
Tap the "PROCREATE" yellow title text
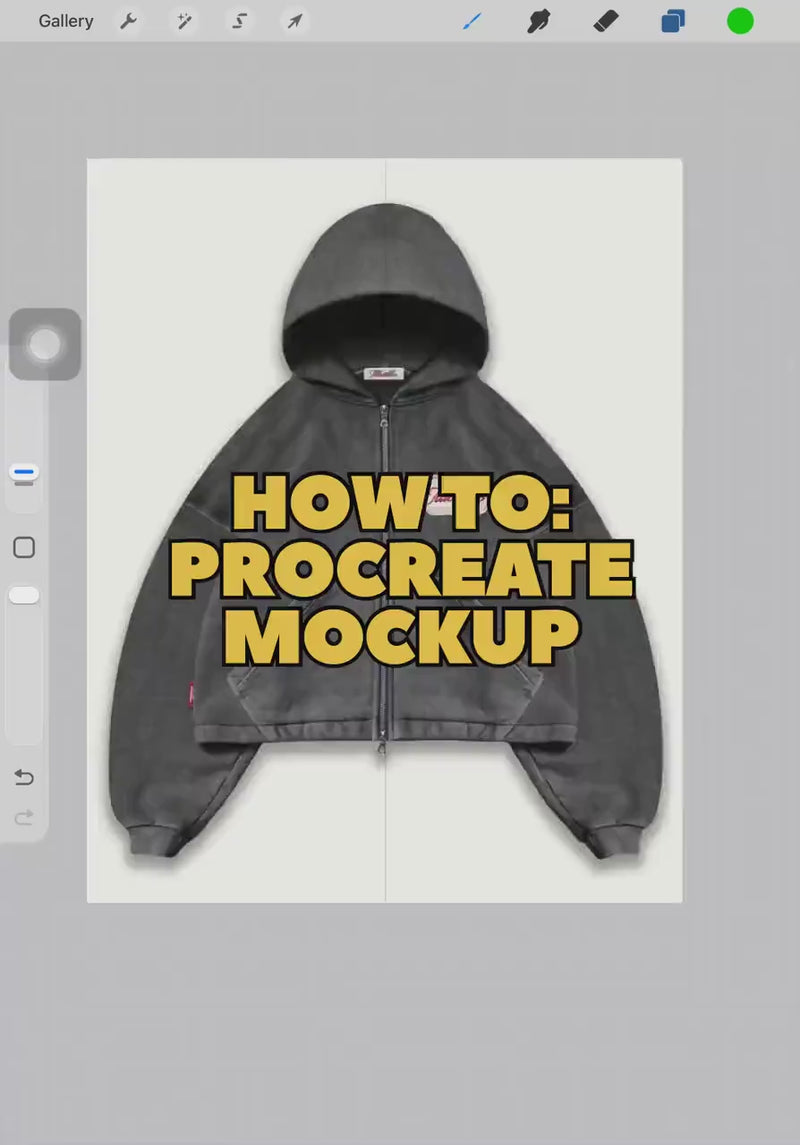tap(402, 570)
